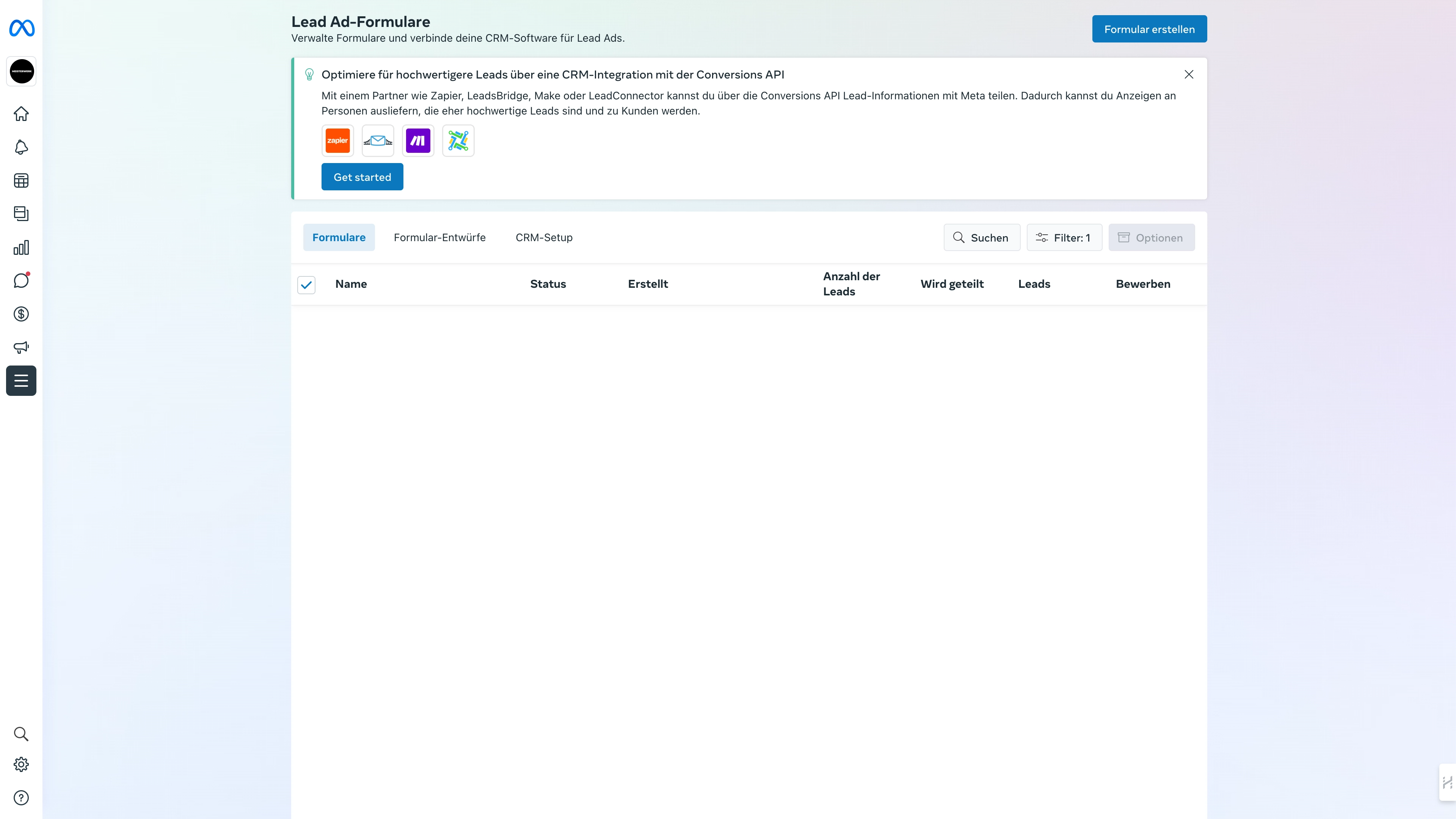
Task: Open Insights bar chart icon
Action: pyautogui.click(x=22, y=247)
